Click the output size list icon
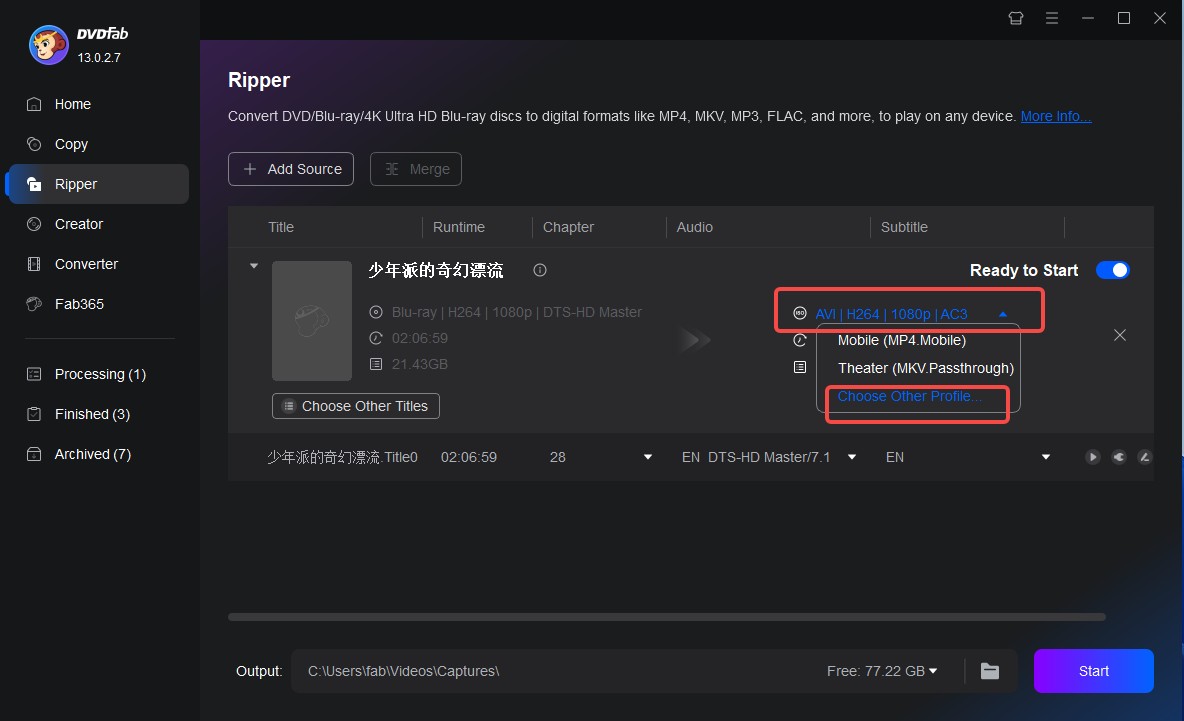1184x721 pixels. (800, 368)
